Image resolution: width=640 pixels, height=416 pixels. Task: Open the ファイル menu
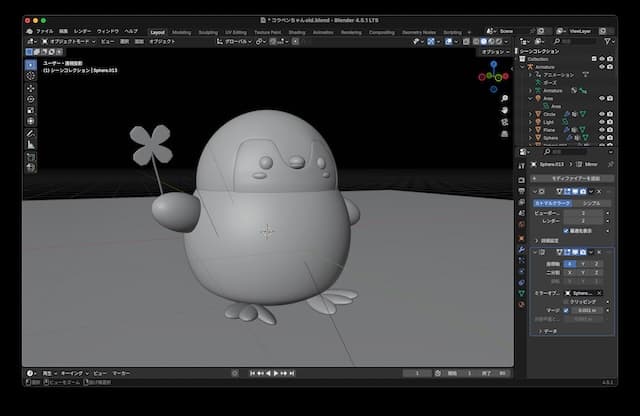pos(44,31)
